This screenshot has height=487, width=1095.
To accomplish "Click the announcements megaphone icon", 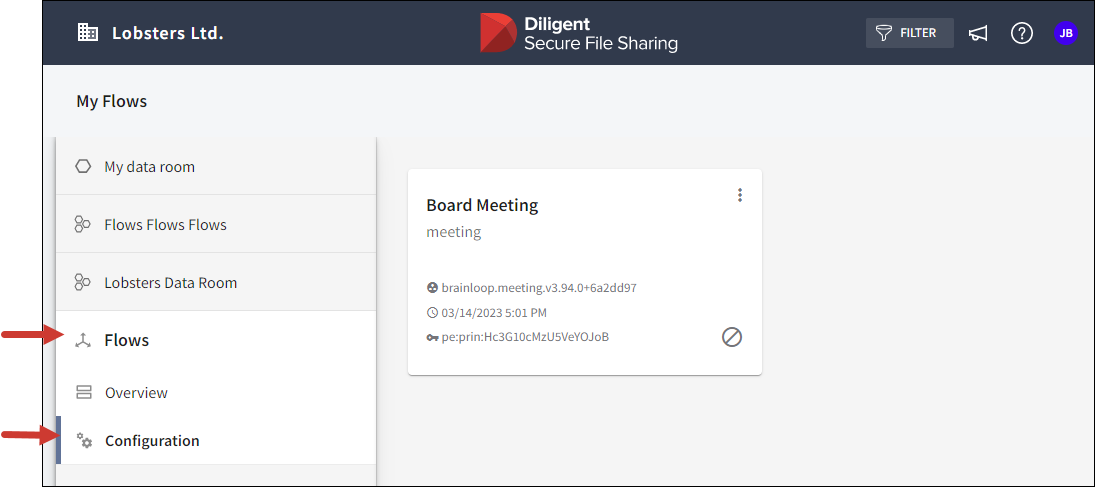I will pyautogui.click(x=978, y=33).
